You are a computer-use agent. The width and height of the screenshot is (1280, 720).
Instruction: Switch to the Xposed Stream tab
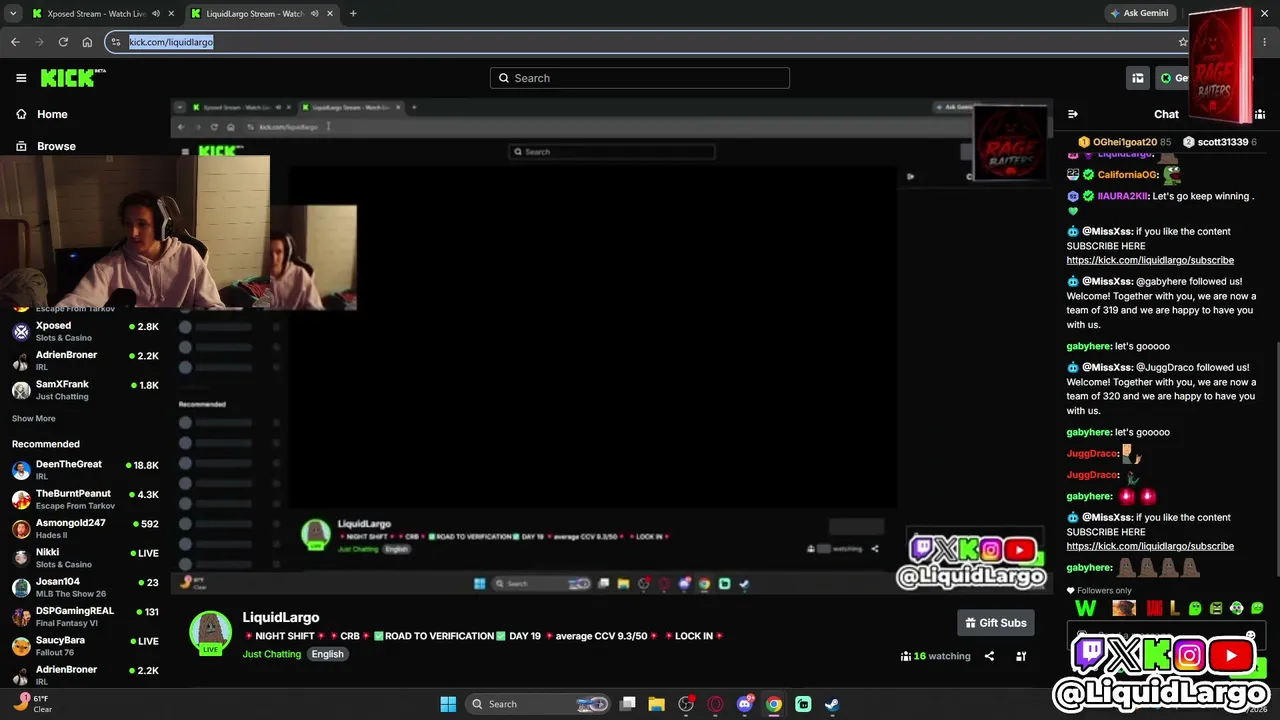[102, 14]
